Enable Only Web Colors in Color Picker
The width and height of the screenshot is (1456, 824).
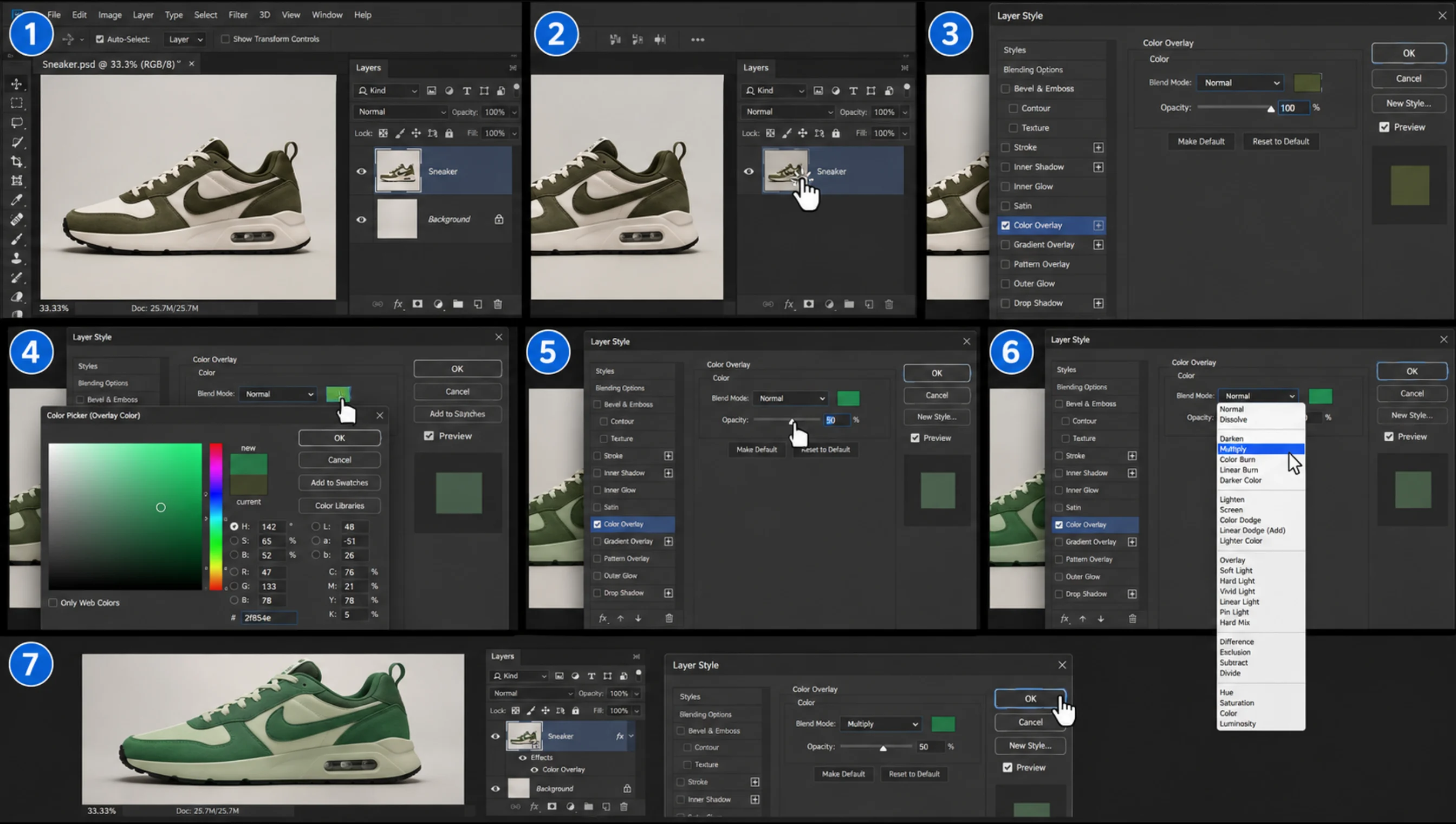coord(53,603)
